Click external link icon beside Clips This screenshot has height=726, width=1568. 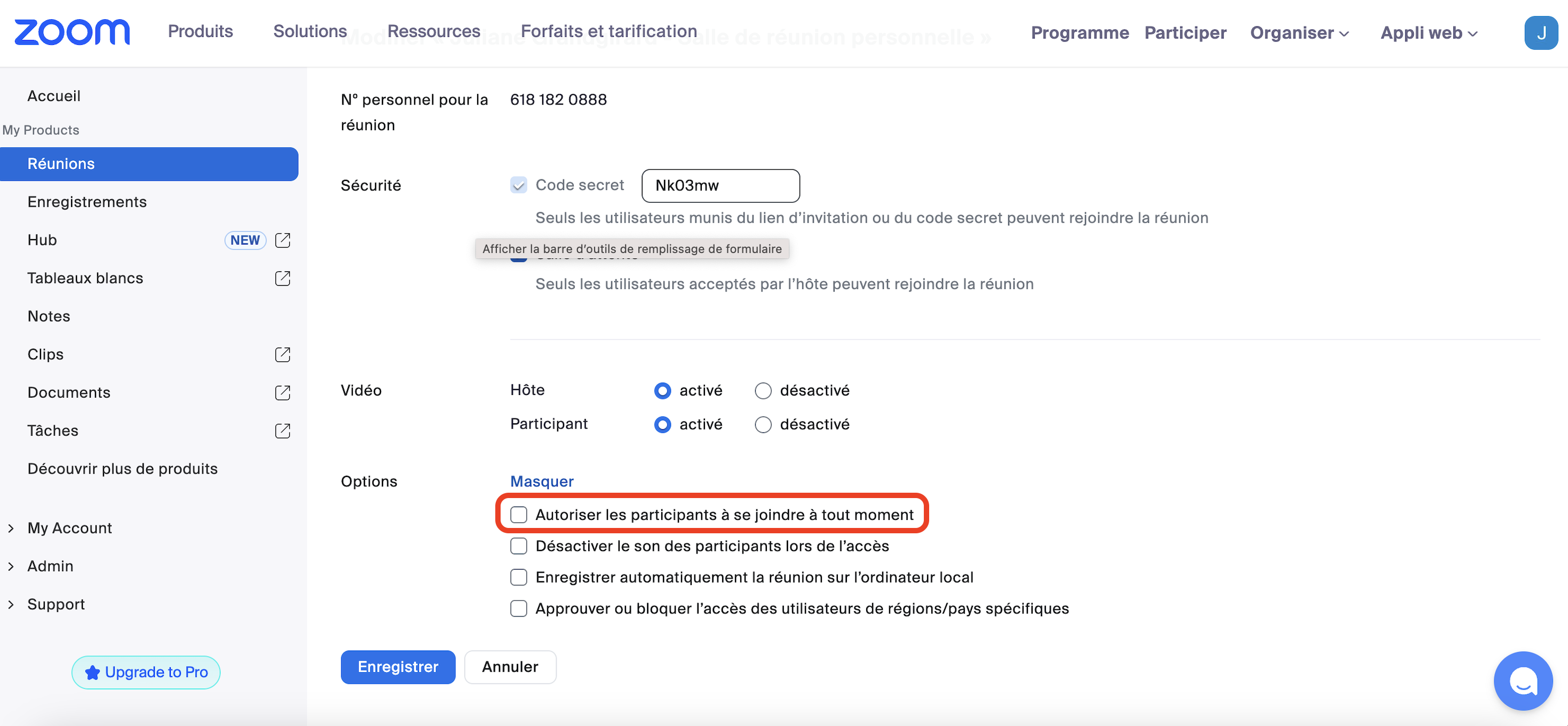point(282,354)
